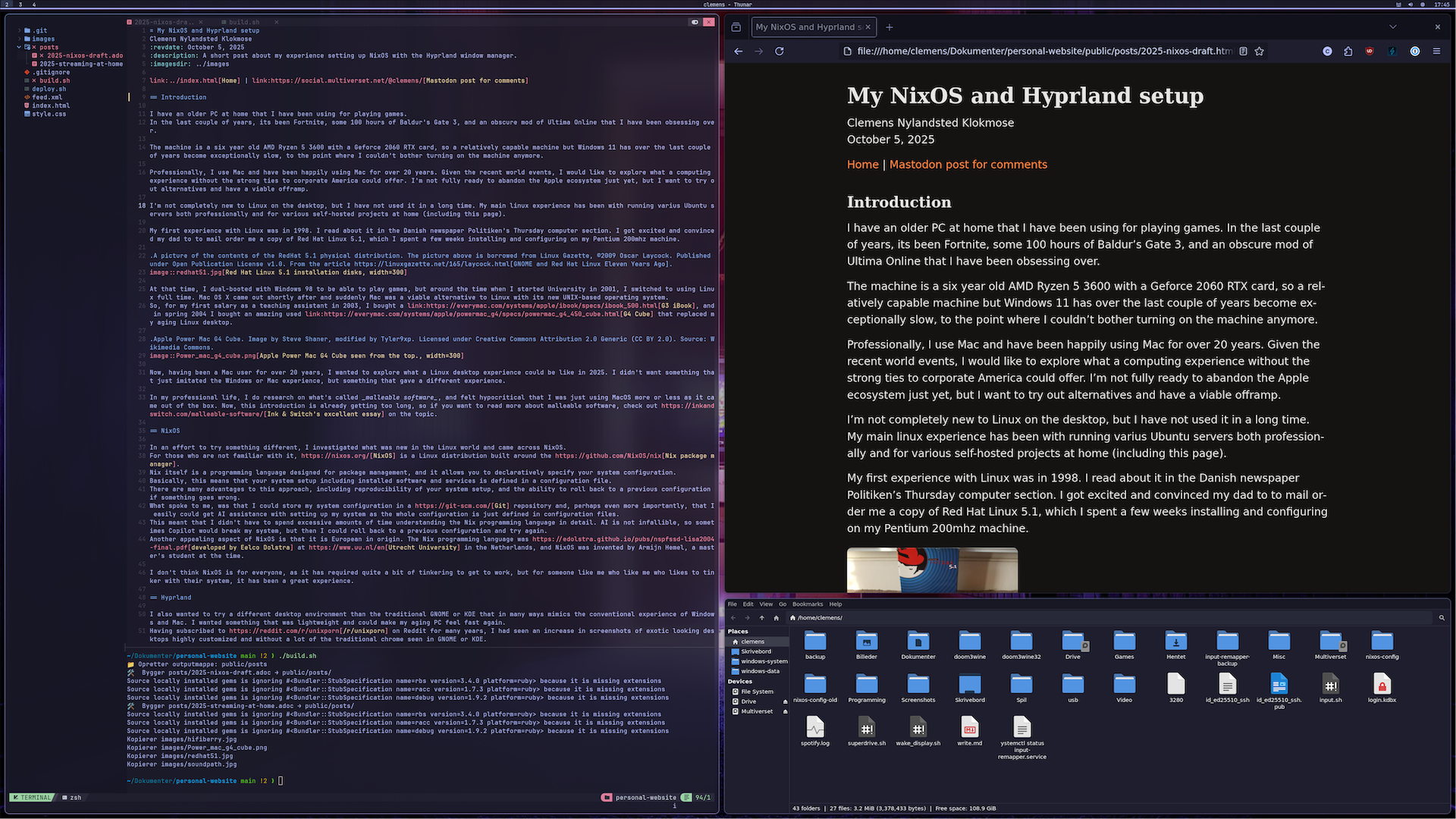Toggle reader view in address bar

[1243, 52]
